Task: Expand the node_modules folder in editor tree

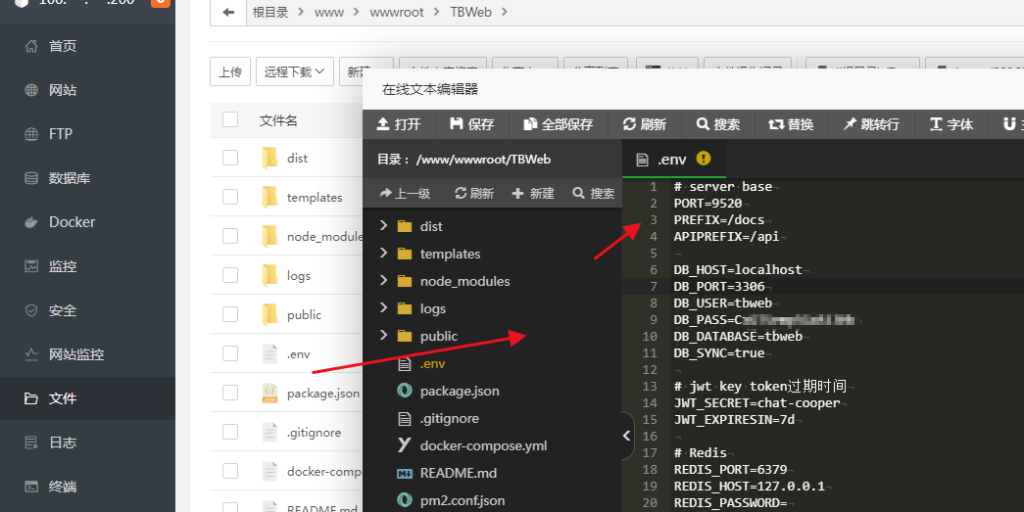Action: [x=384, y=281]
